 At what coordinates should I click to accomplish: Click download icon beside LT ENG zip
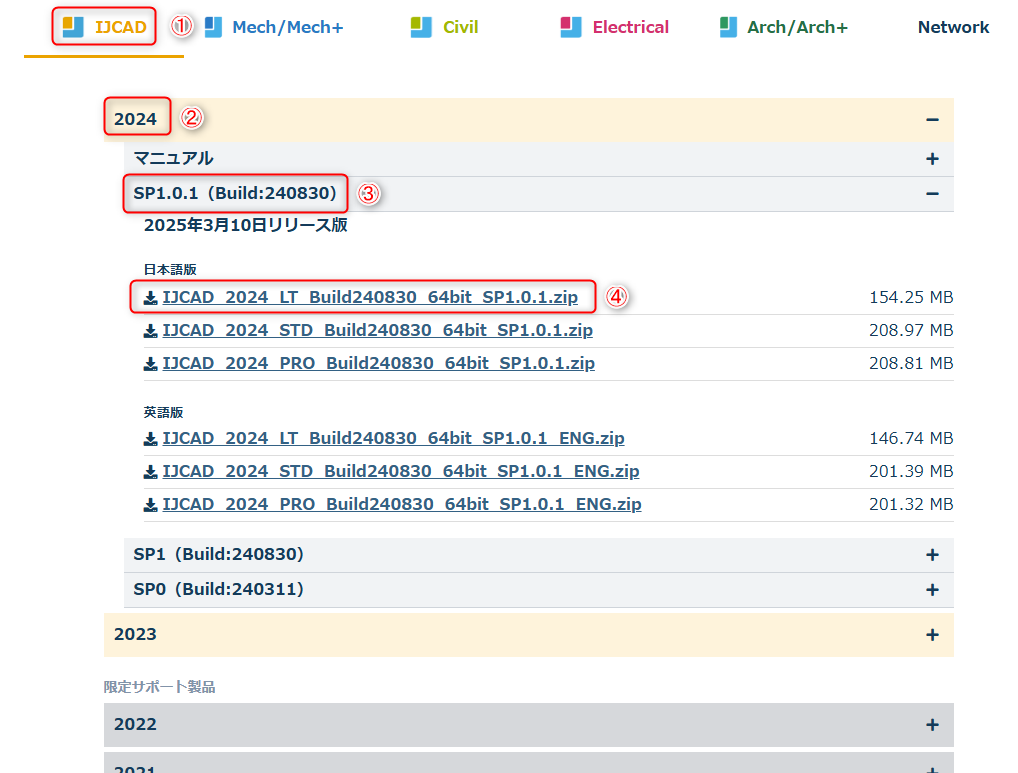click(x=151, y=439)
